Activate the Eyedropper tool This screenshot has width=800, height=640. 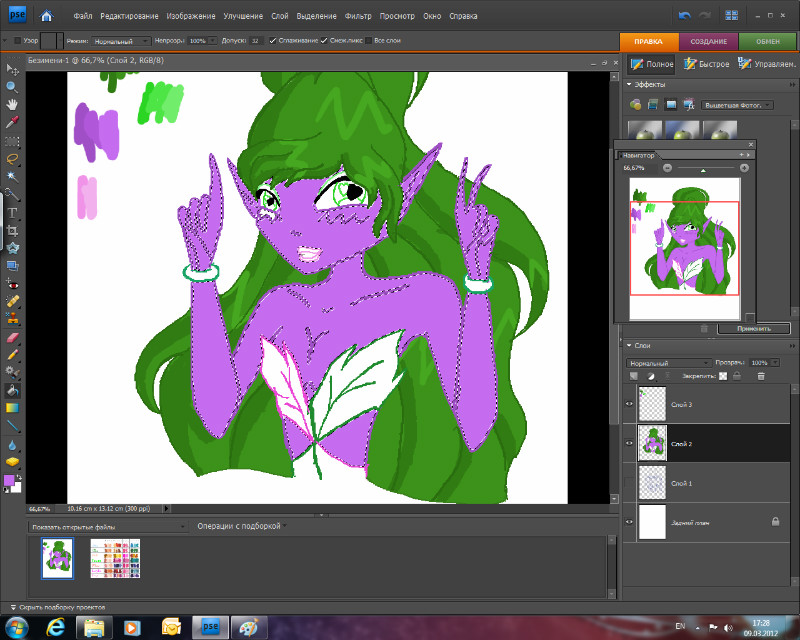click(13, 122)
